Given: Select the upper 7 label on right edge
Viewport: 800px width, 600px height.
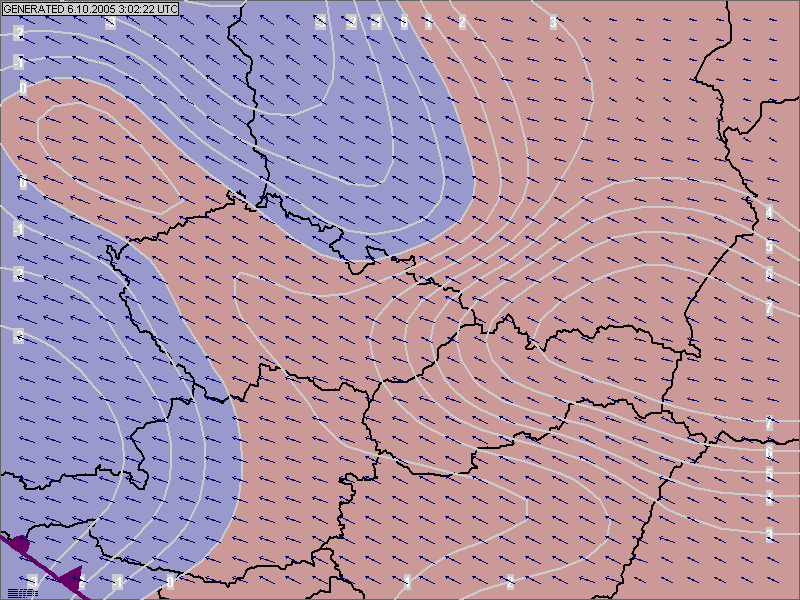Looking at the screenshot, I should click(x=769, y=308).
